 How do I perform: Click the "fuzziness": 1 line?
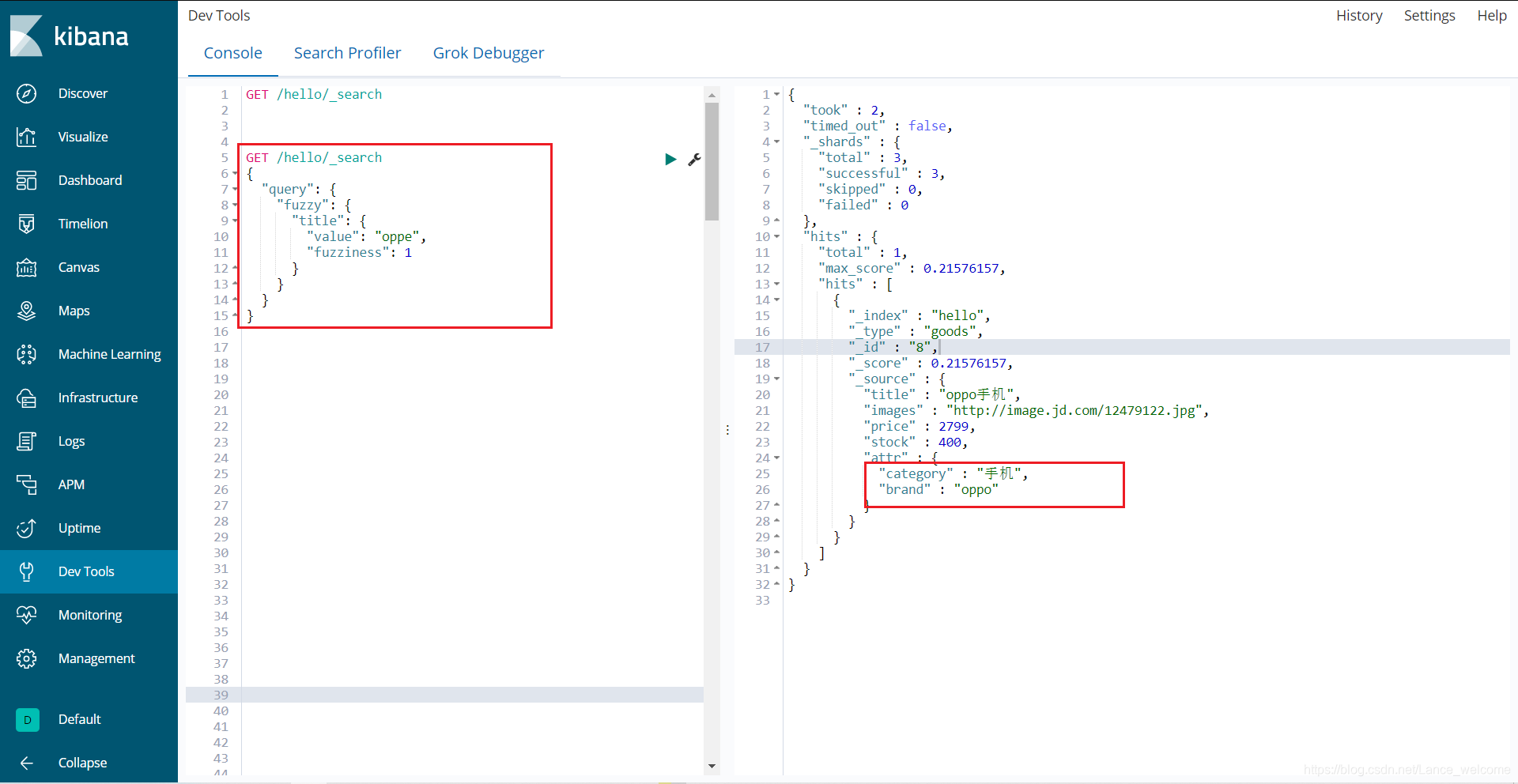coord(360,252)
